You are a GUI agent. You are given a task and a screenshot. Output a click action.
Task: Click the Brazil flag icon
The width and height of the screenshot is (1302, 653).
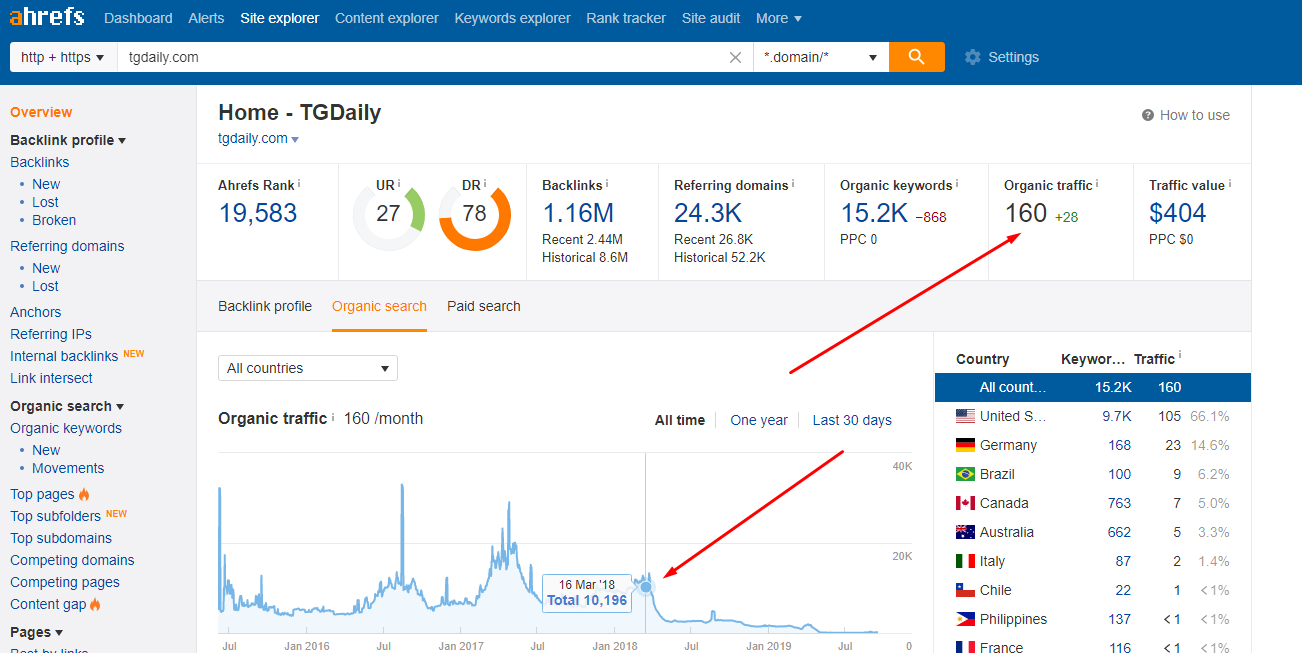(x=965, y=474)
